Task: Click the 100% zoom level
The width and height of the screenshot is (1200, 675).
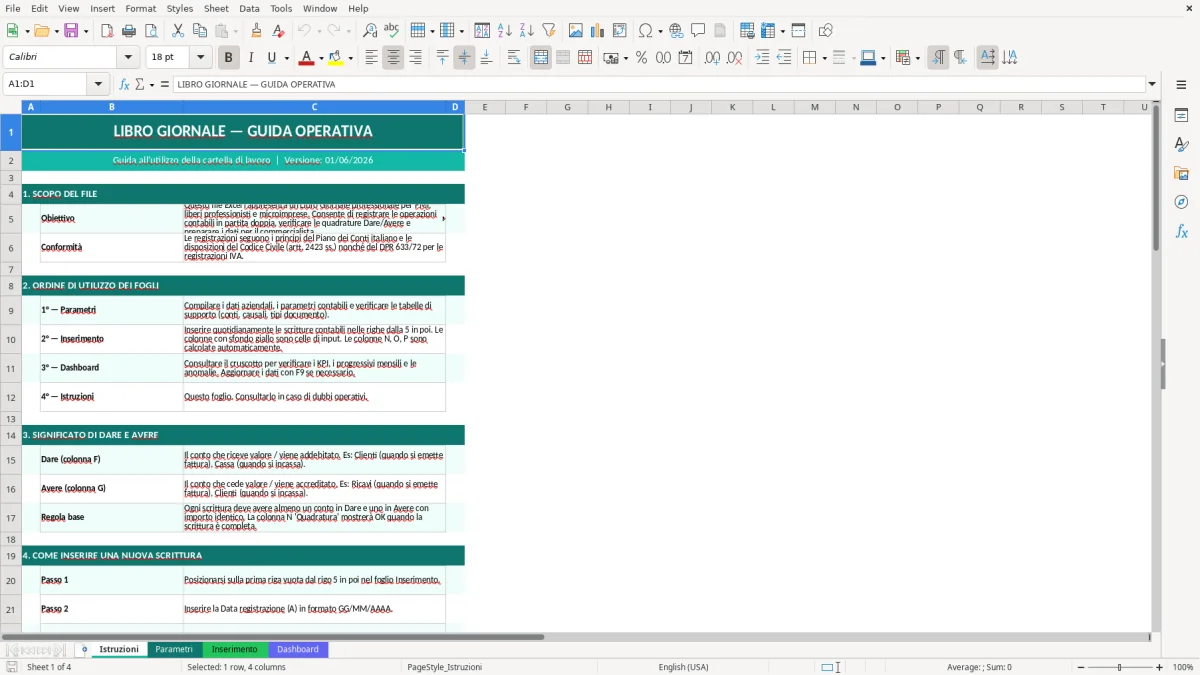Action: coord(1183,667)
